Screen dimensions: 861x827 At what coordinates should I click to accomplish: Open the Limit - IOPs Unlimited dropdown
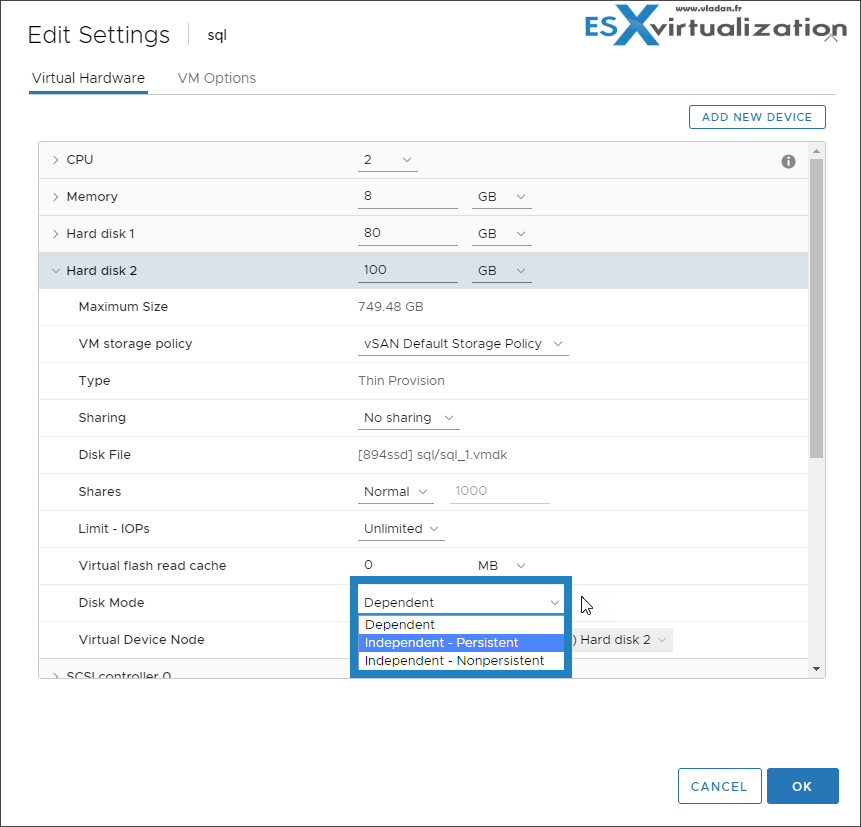pos(401,529)
